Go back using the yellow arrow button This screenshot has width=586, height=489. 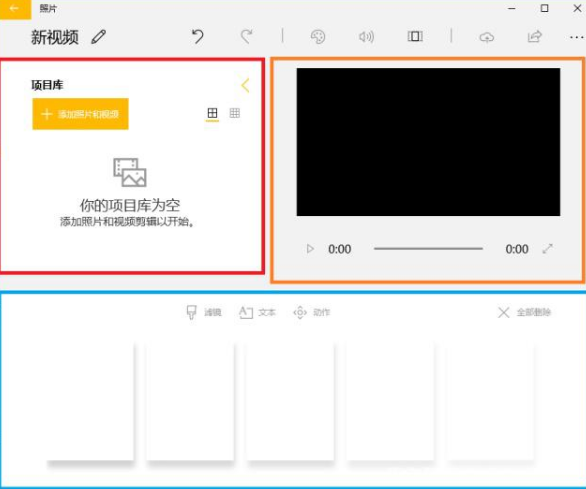pyautogui.click(x=15, y=9)
